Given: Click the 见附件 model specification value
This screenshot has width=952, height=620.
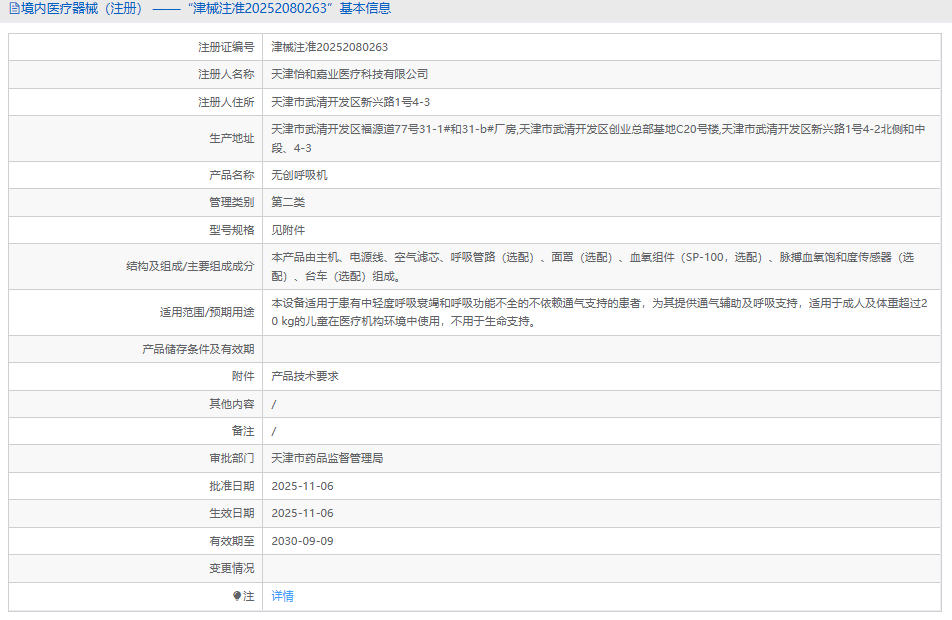Looking at the screenshot, I should [288, 230].
